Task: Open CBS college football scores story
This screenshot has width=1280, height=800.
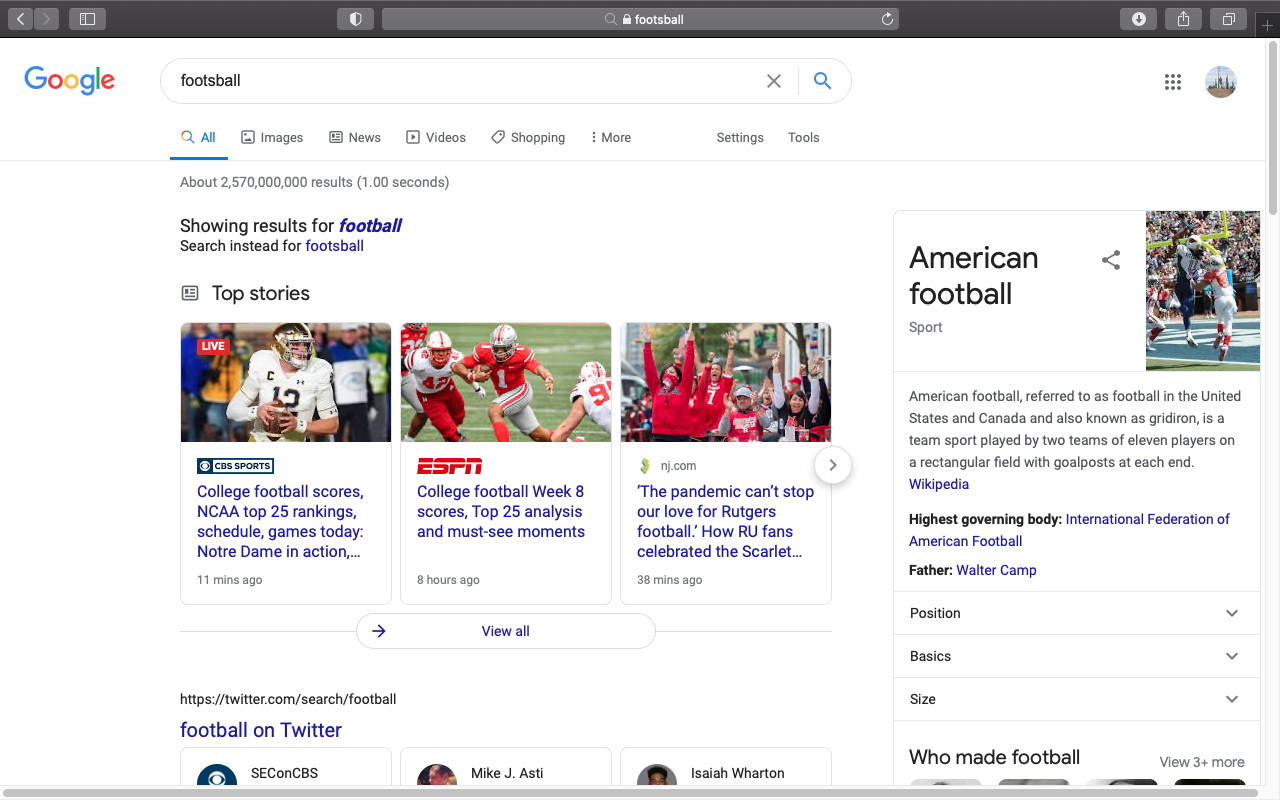Action: [x=281, y=521]
